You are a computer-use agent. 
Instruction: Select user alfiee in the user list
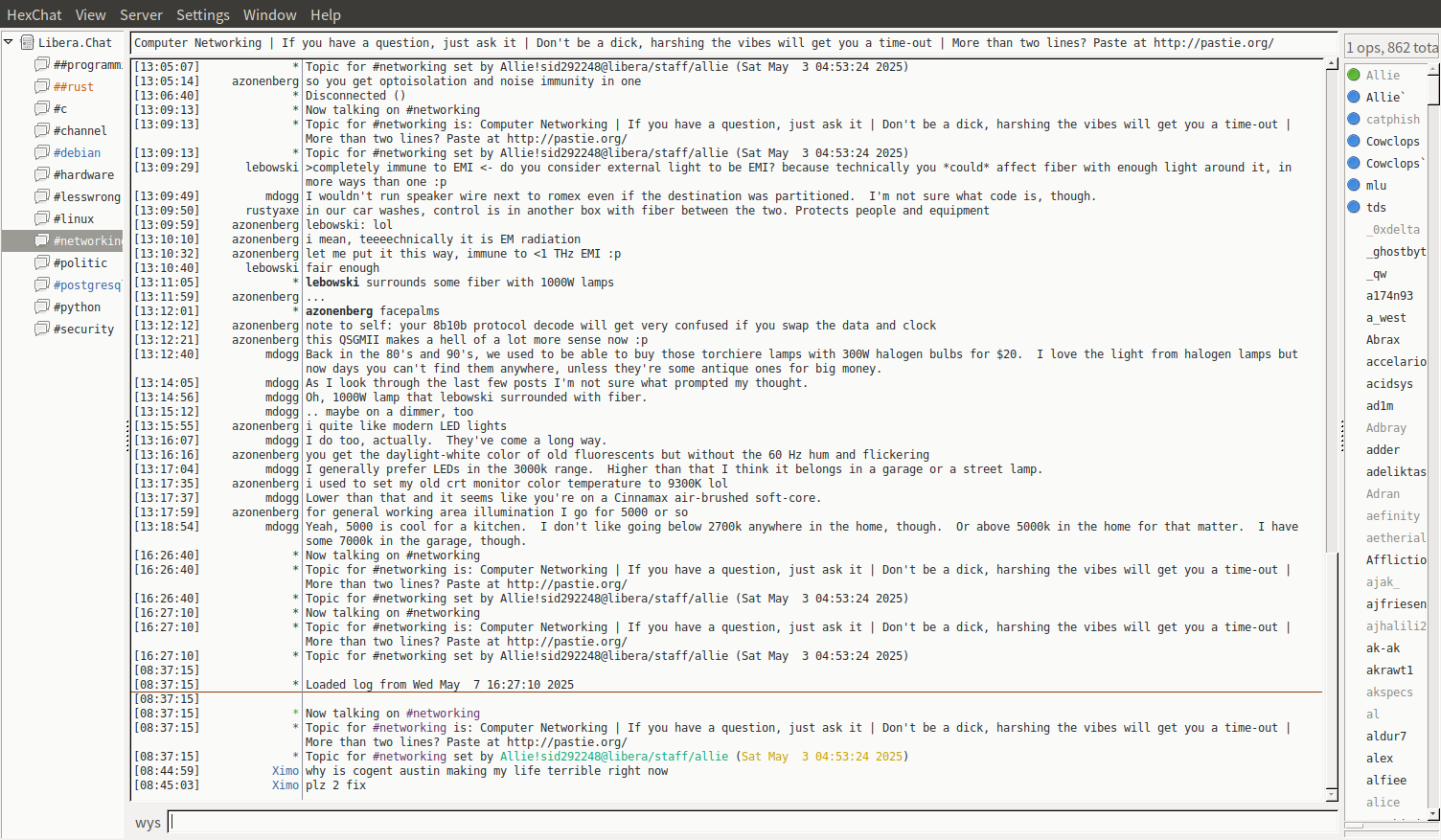(x=1386, y=781)
